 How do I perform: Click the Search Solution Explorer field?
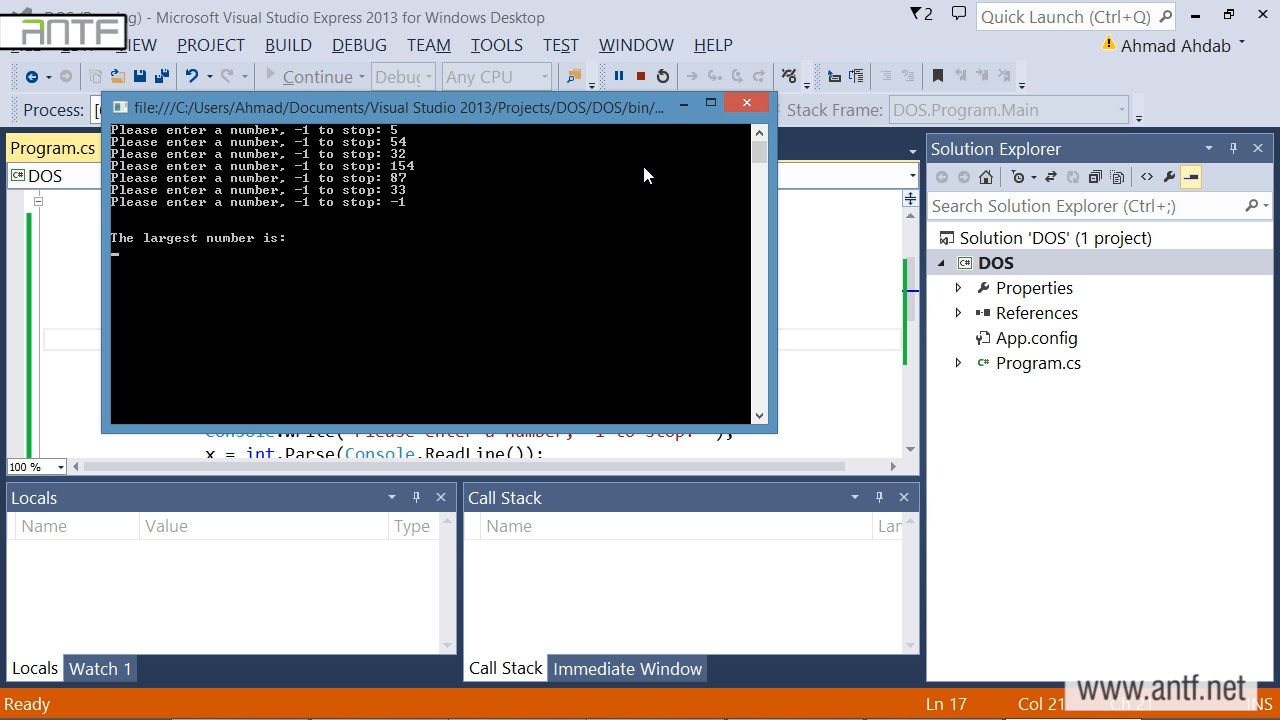point(1085,206)
